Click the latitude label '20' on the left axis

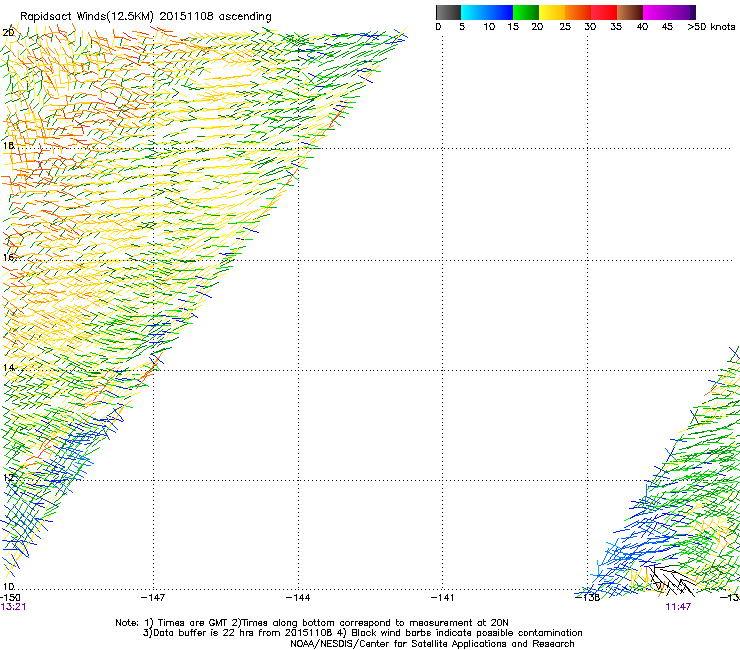click(x=8, y=33)
